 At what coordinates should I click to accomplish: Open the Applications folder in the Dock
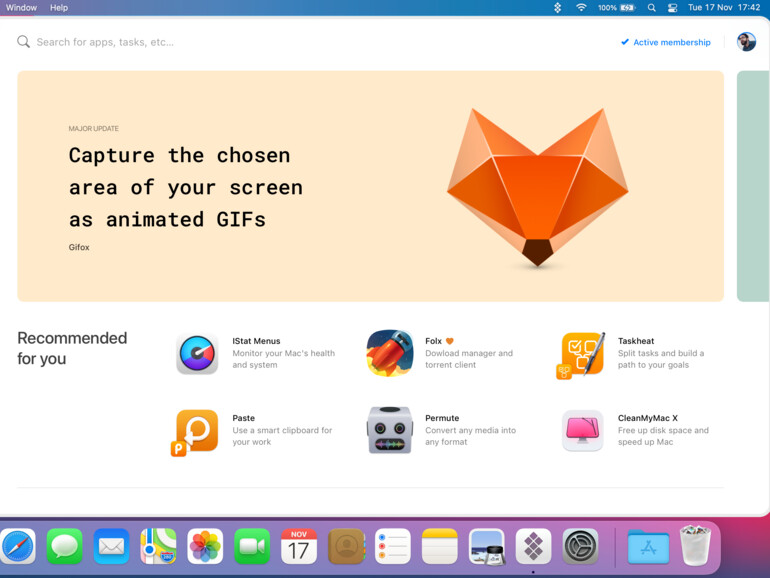pyautogui.click(x=648, y=547)
